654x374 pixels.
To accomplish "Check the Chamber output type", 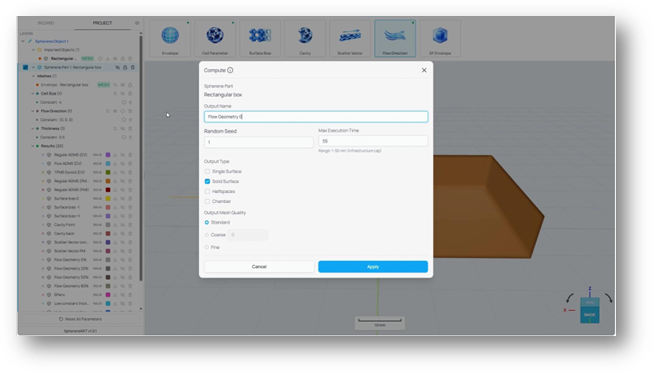I will (x=207, y=201).
